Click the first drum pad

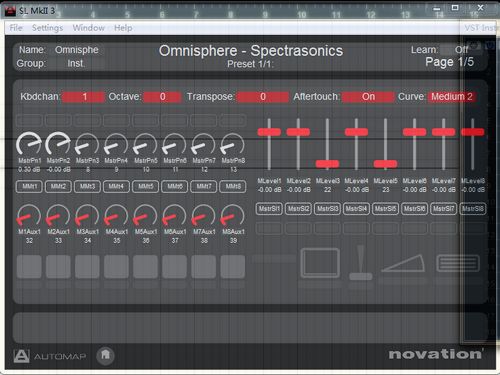click(29, 267)
